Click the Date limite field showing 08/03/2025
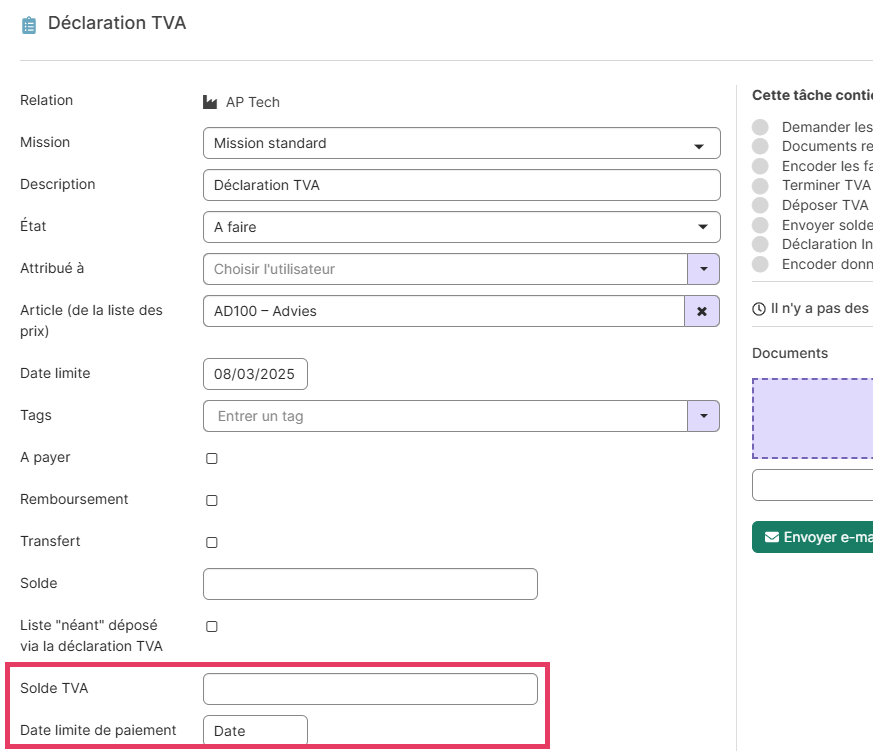 [255, 375]
